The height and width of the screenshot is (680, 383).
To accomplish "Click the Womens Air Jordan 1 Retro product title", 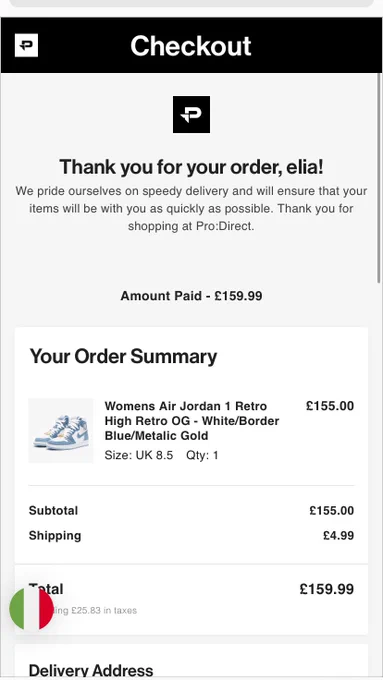I will (x=192, y=421).
